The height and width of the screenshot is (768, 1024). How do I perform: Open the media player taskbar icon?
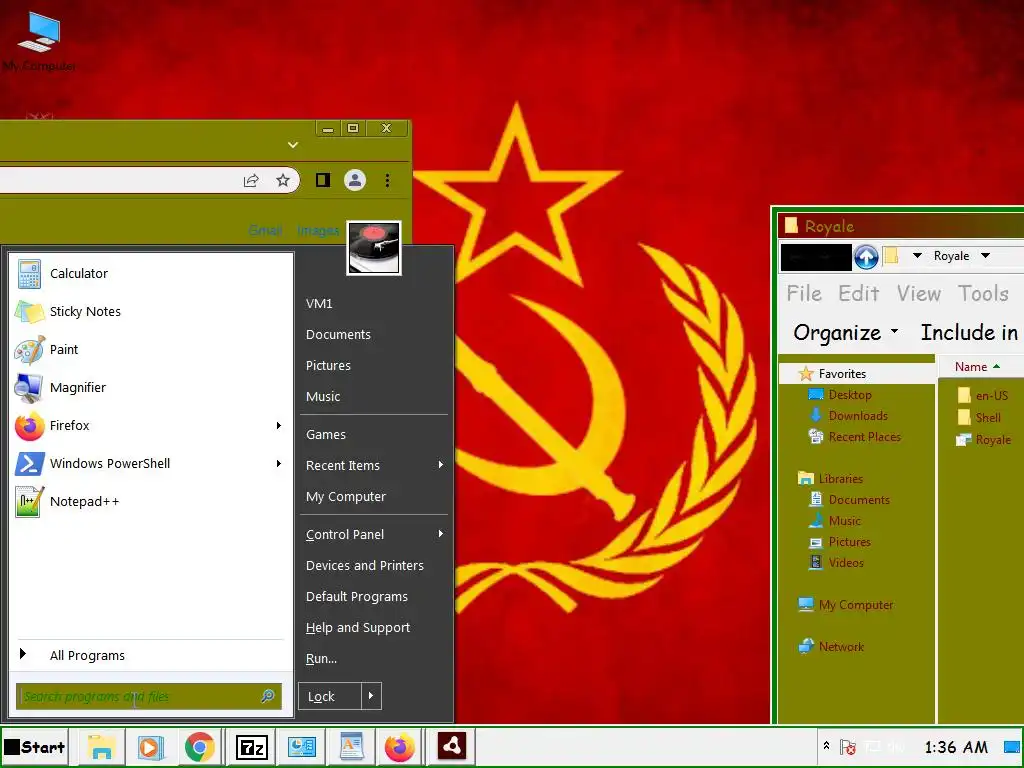pyautogui.click(x=150, y=747)
